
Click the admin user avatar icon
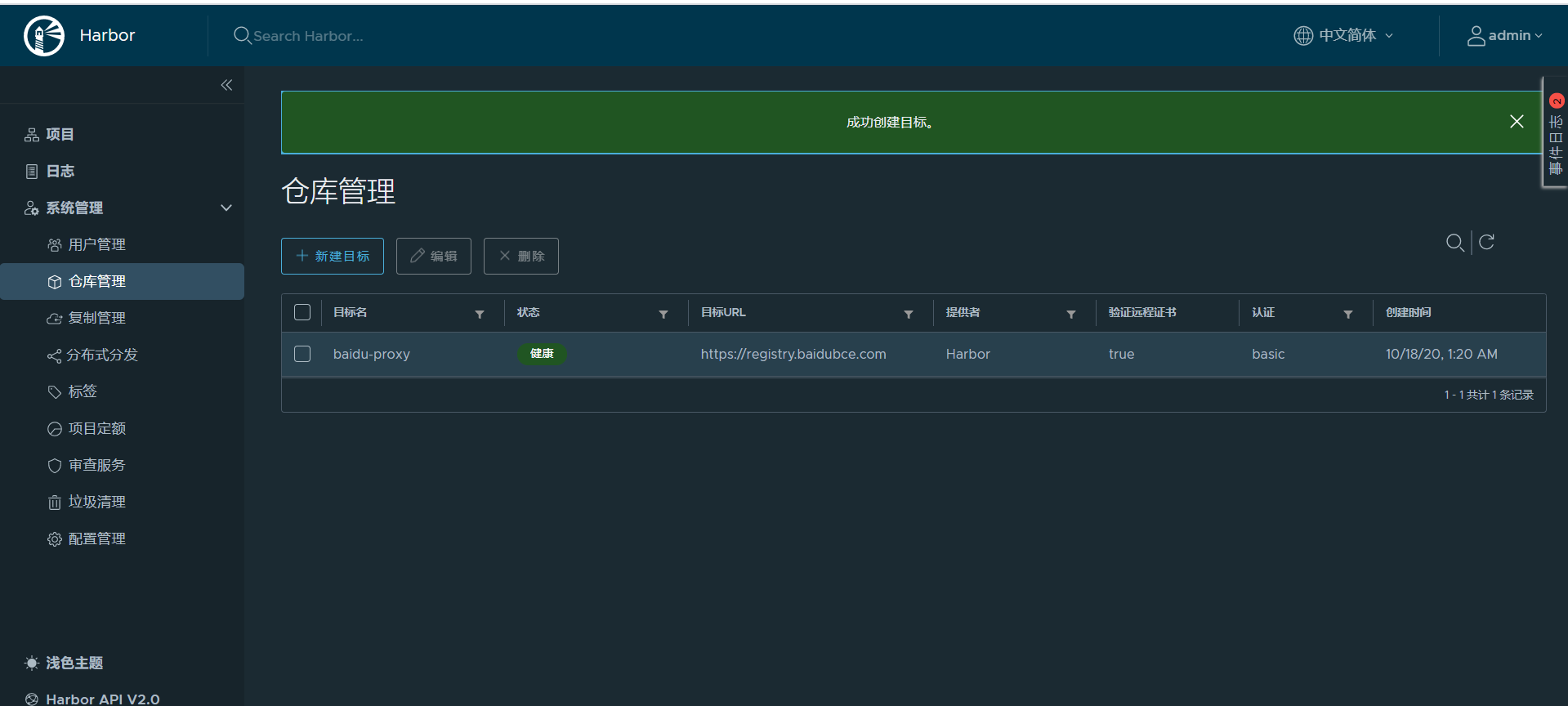[1476, 36]
